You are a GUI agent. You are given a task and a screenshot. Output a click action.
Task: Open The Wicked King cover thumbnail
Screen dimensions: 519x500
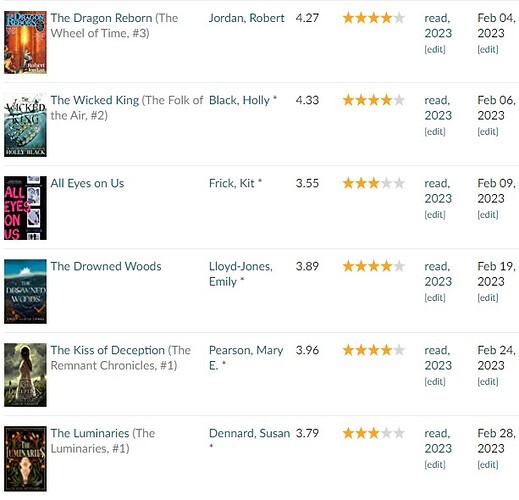[x=25, y=125]
